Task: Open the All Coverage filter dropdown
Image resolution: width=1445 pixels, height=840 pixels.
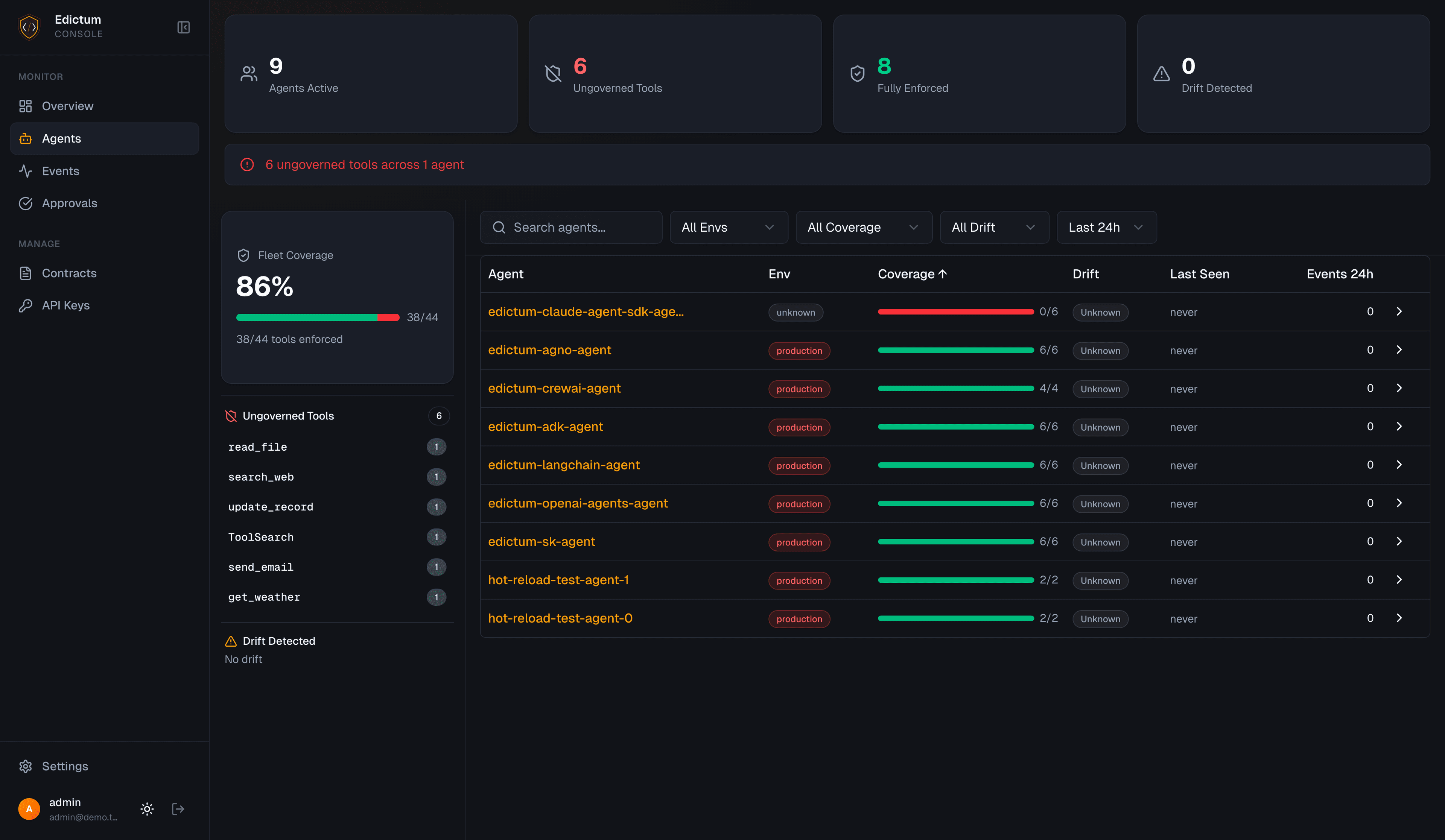Action: click(864, 227)
